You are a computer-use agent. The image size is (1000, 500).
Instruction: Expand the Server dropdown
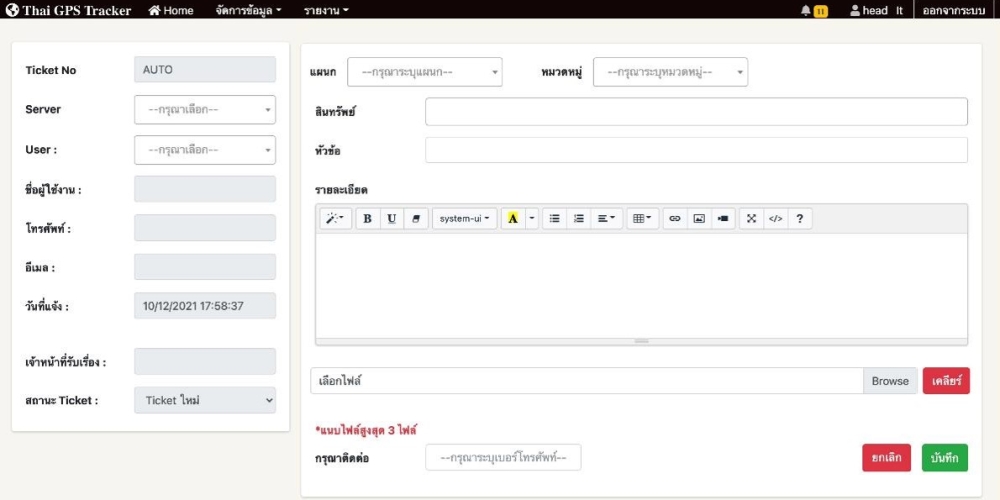click(205, 110)
